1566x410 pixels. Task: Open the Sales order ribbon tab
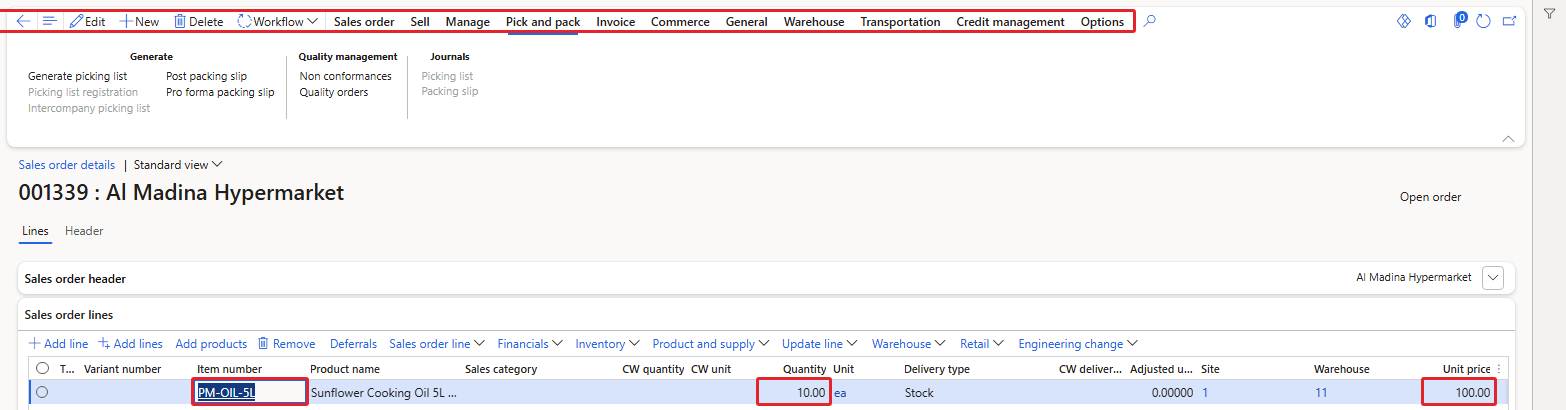[x=364, y=22]
